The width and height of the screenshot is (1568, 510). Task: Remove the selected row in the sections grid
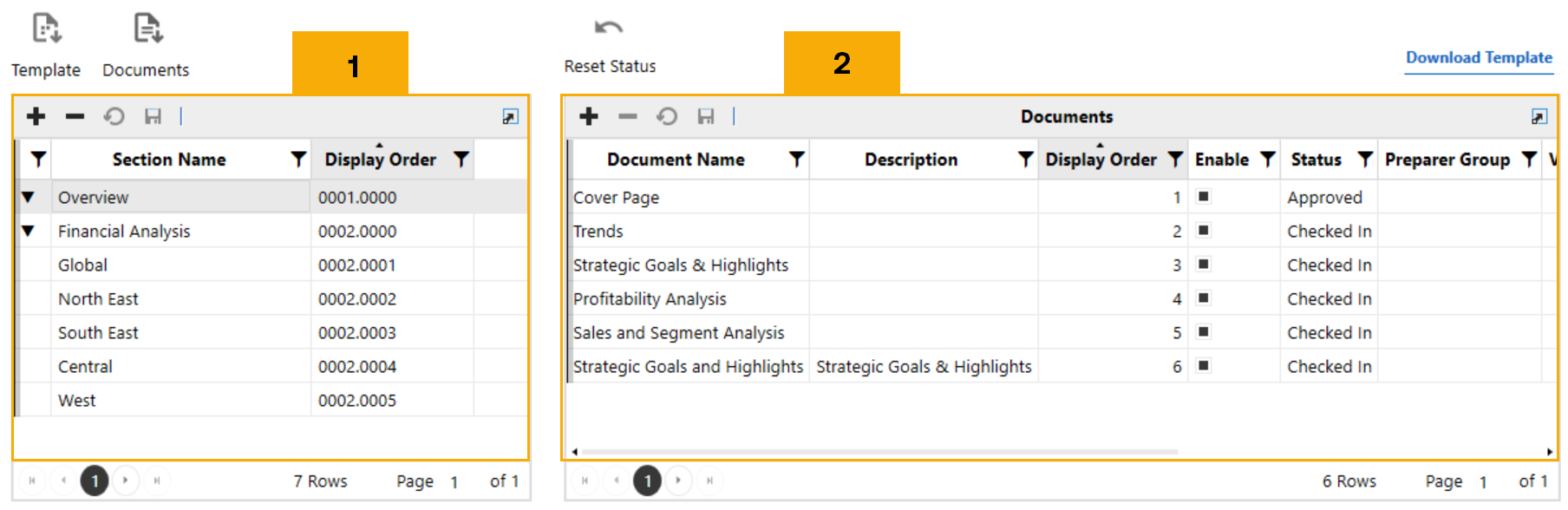click(75, 116)
